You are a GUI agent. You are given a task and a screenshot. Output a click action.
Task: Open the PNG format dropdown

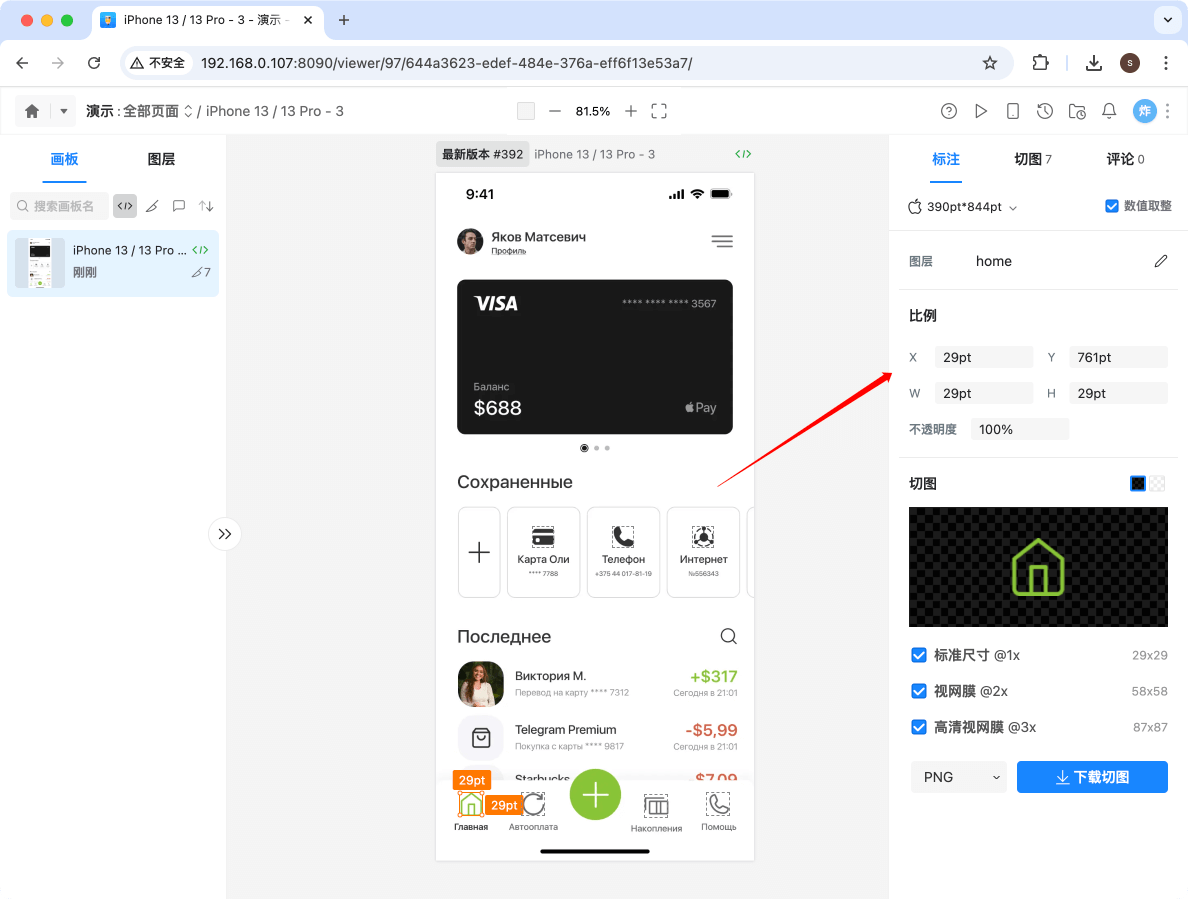[957, 777]
